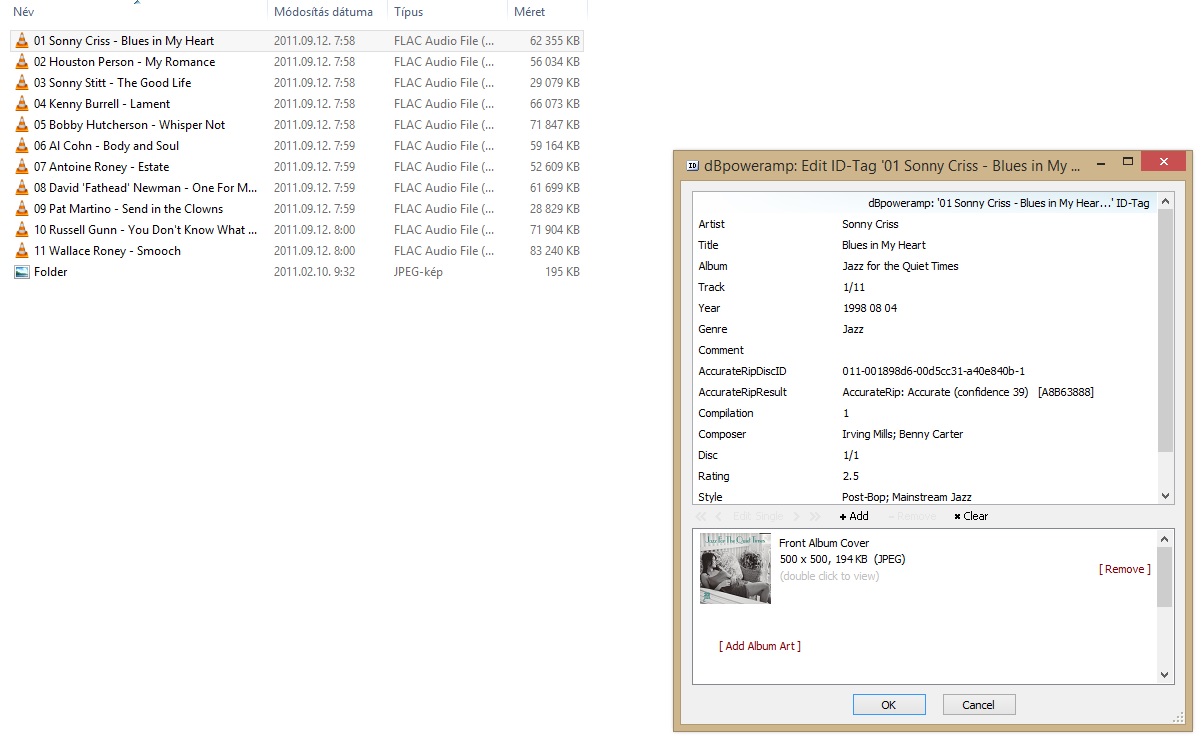Click VLC icon of 10 Russell Gunn file
The width and height of the screenshot is (1201, 742).
pyautogui.click(x=21, y=230)
